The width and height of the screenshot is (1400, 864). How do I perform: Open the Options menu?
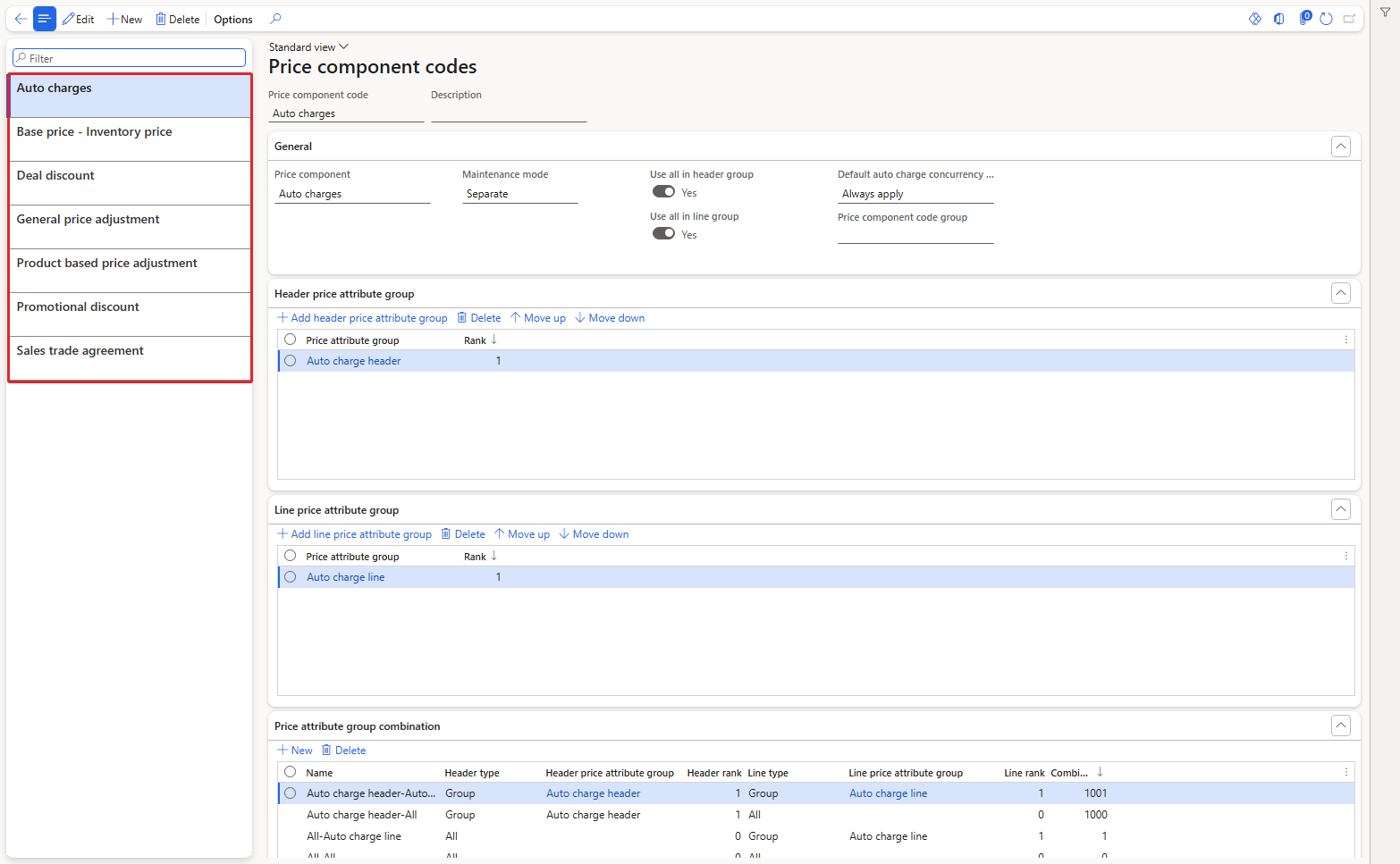233,19
